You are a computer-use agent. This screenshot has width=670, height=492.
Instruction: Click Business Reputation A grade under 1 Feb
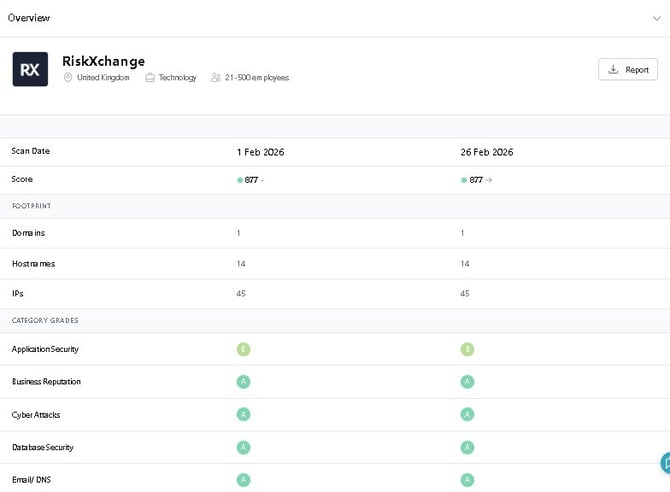click(243, 382)
